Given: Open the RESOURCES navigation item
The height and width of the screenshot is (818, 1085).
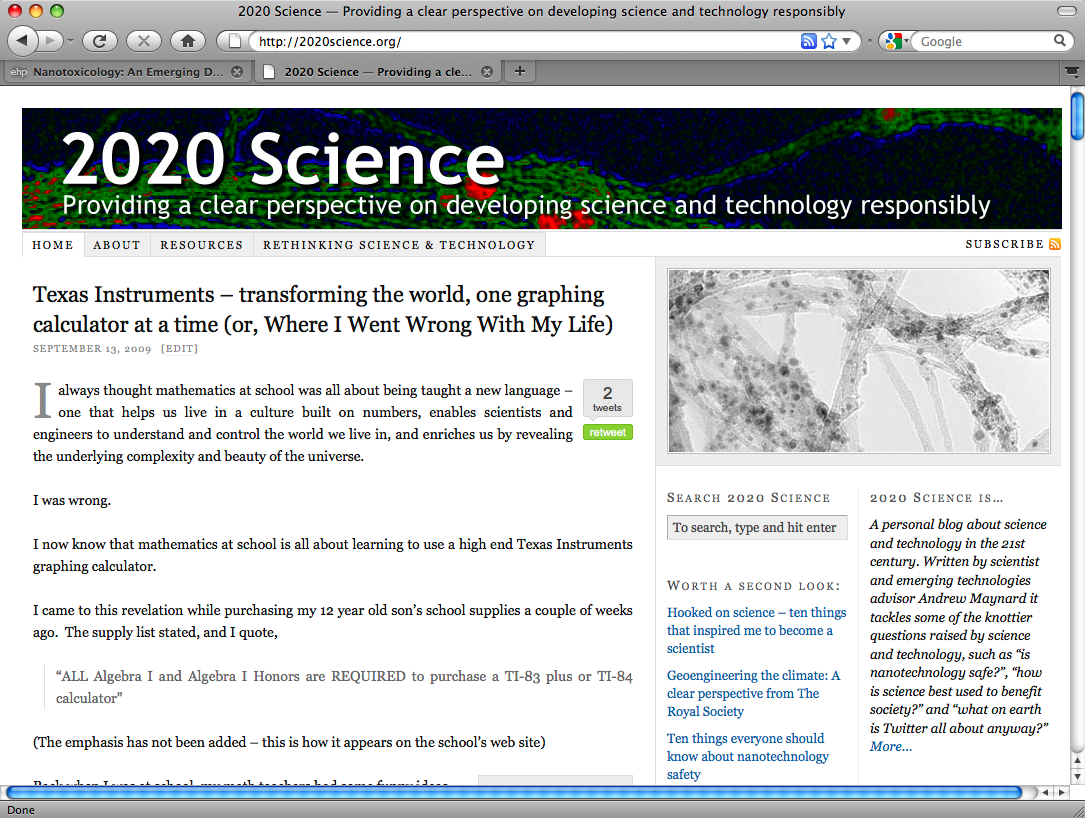Looking at the screenshot, I should click(x=201, y=245).
